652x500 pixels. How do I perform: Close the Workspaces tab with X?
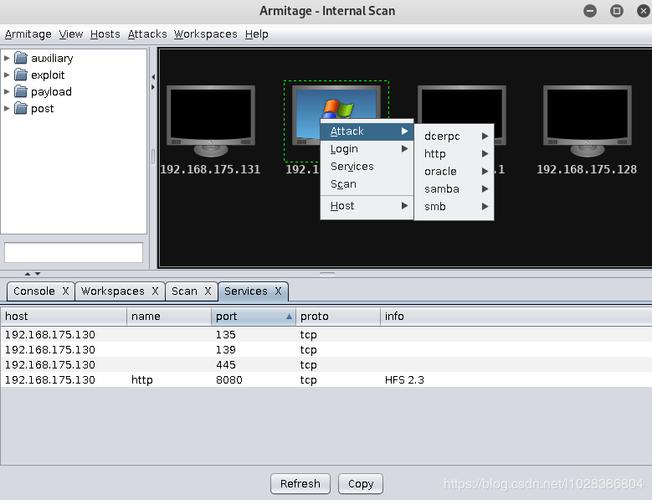tap(155, 292)
